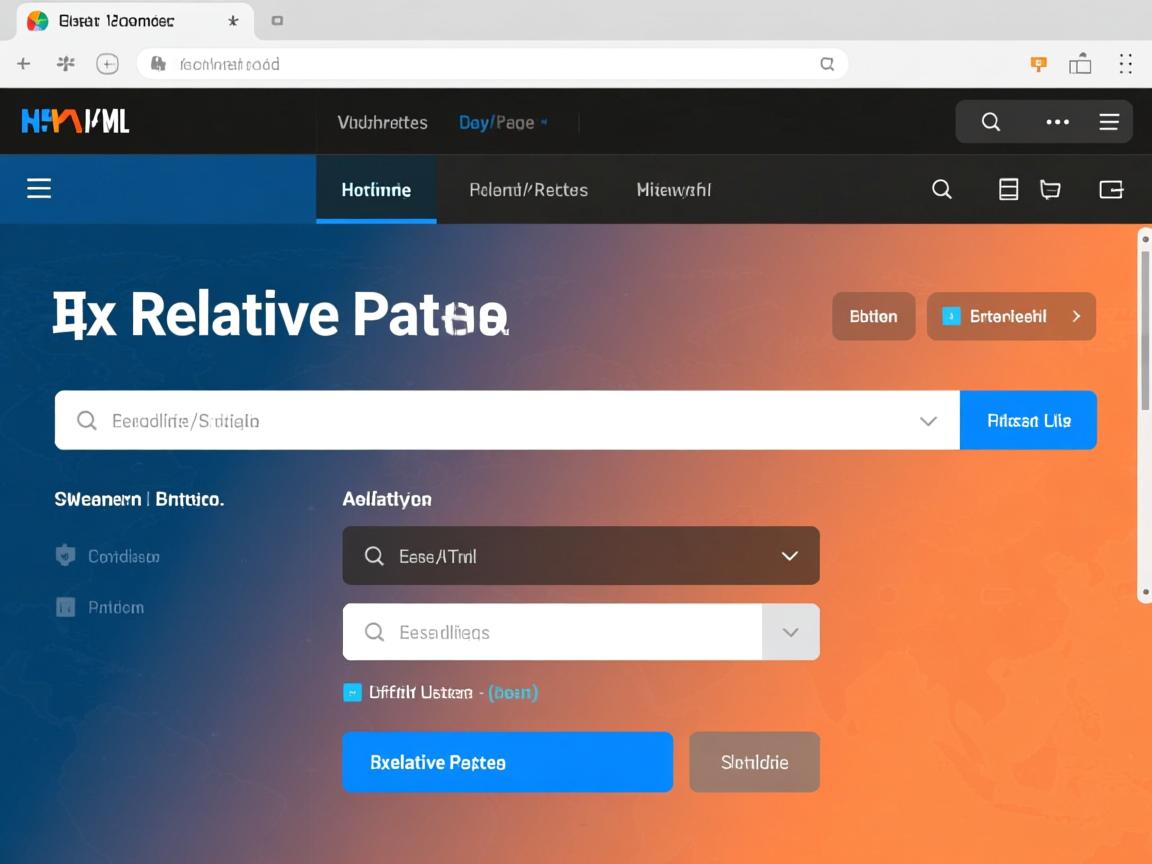The height and width of the screenshot is (864, 1152).
Task: Expand the main search bar dropdown chevron
Action: [x=928, y=421]
